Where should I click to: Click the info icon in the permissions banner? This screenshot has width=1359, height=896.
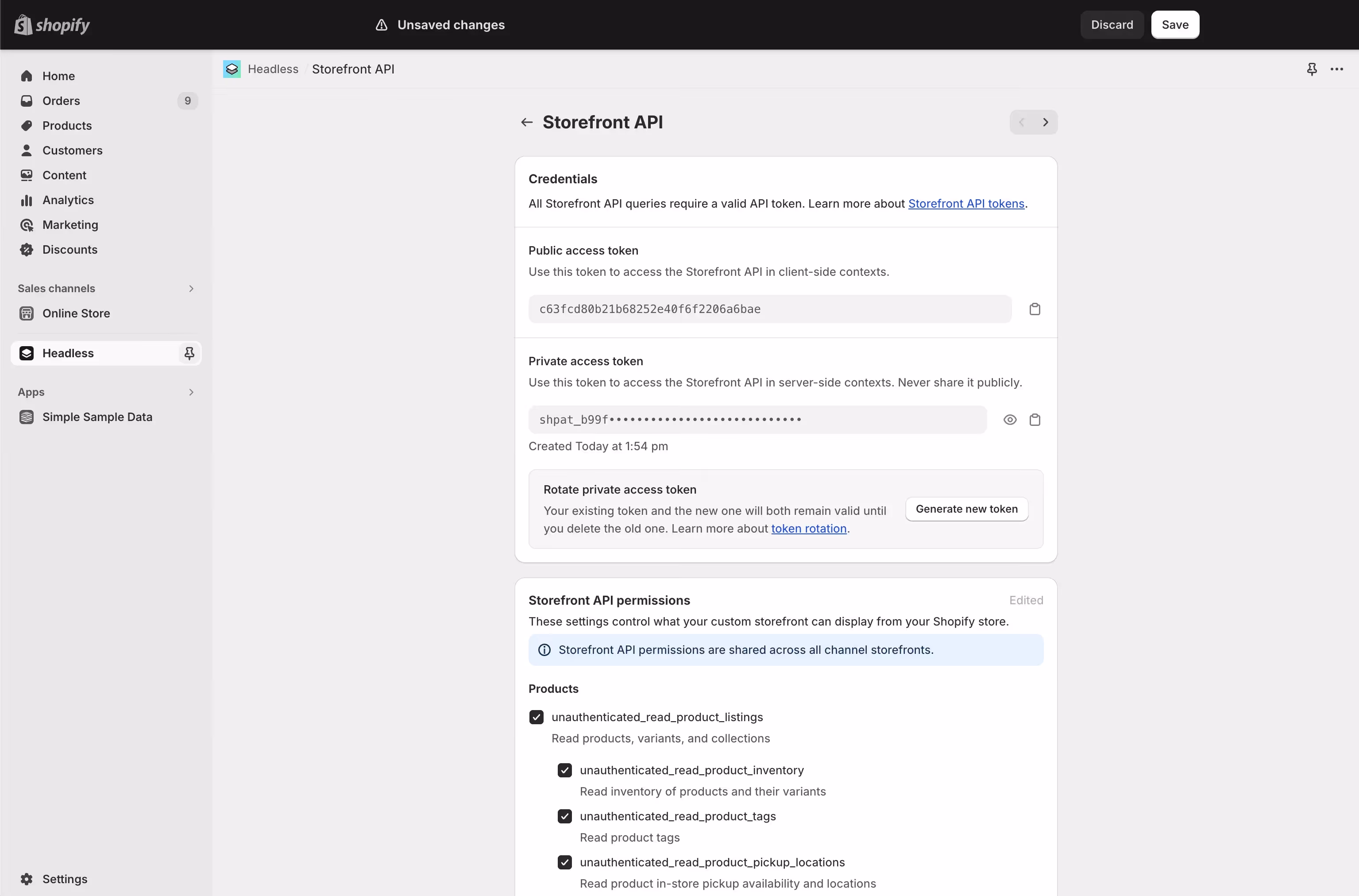(x=544, y=650)
